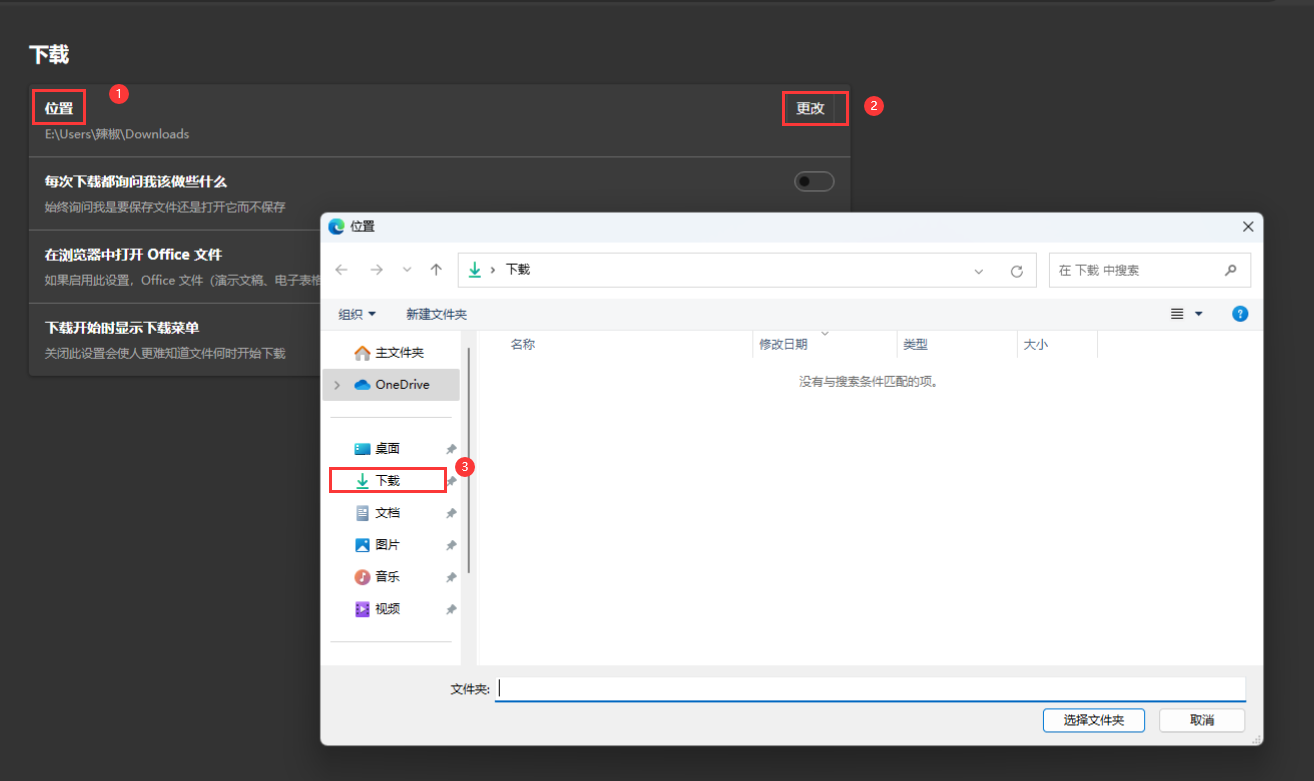Select 下载 in quick access
1314x781 pixels.
(388, 481)
